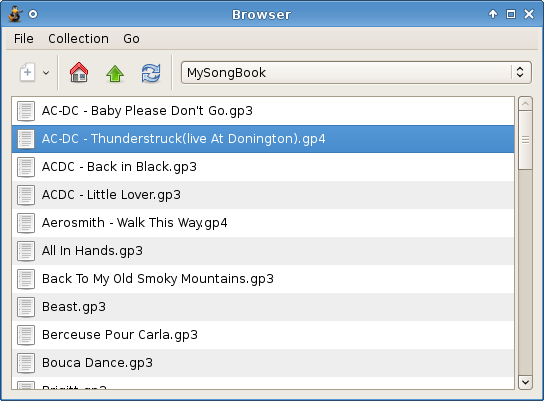Select ACDC - Back in Black.gp3
The height and width of the screenshot is (401, 544).
[263, 167]
